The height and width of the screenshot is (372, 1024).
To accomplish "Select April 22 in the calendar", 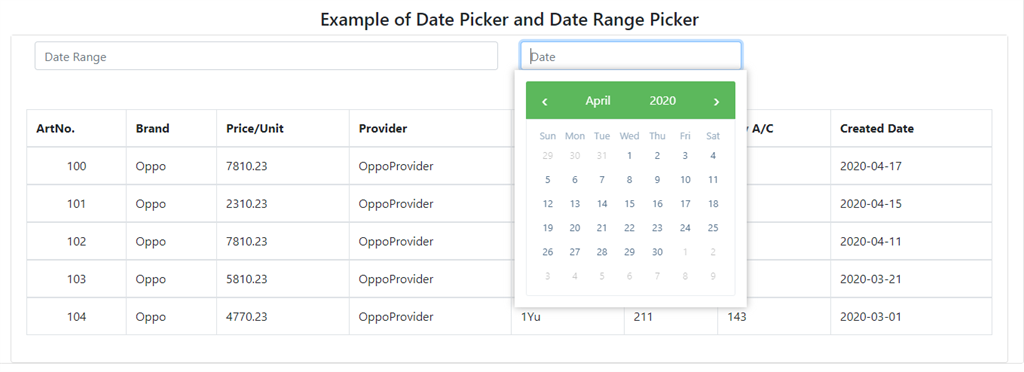I will click(630, 228).
